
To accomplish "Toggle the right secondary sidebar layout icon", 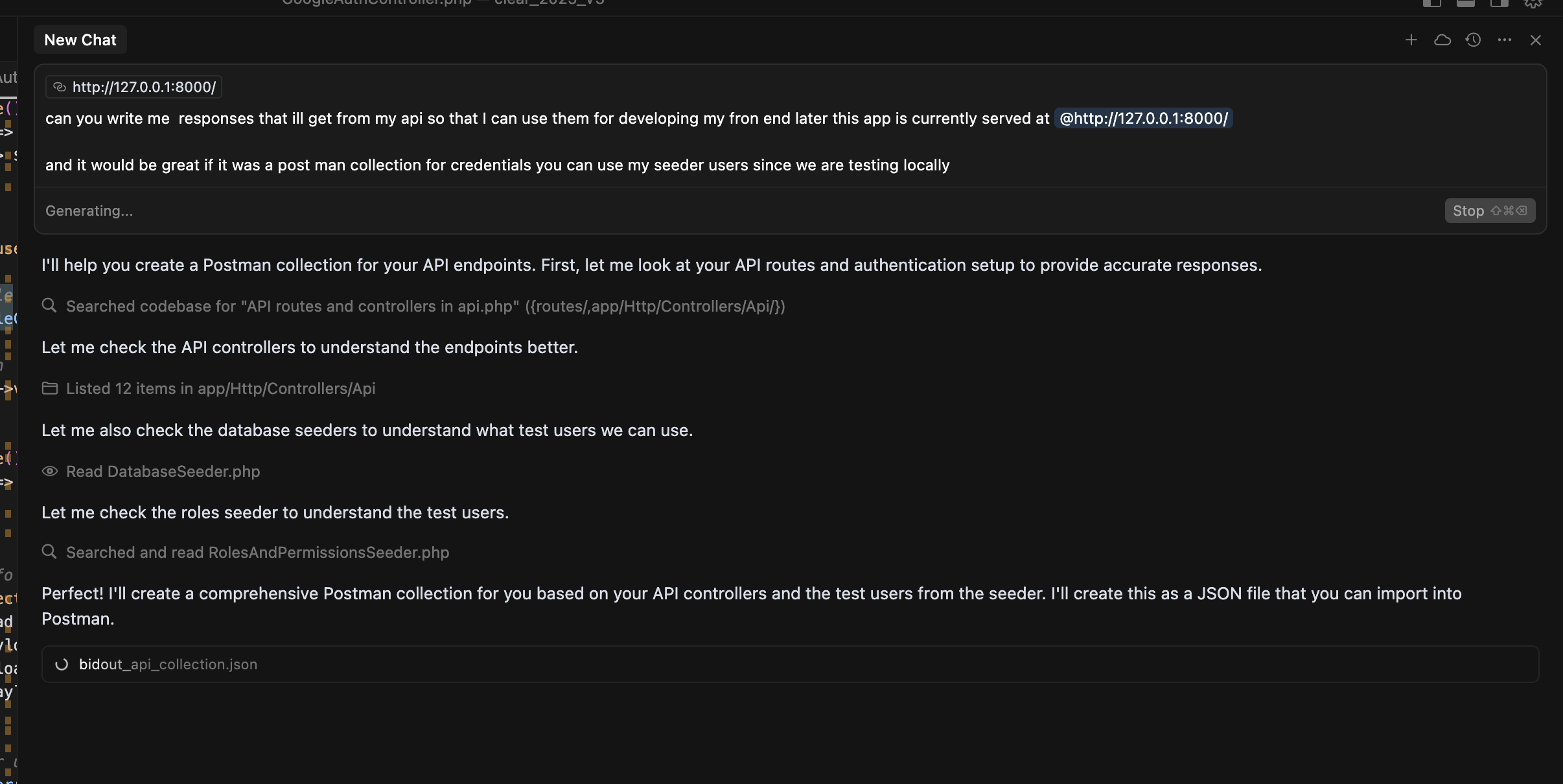I will click(x=1499, y=3).
